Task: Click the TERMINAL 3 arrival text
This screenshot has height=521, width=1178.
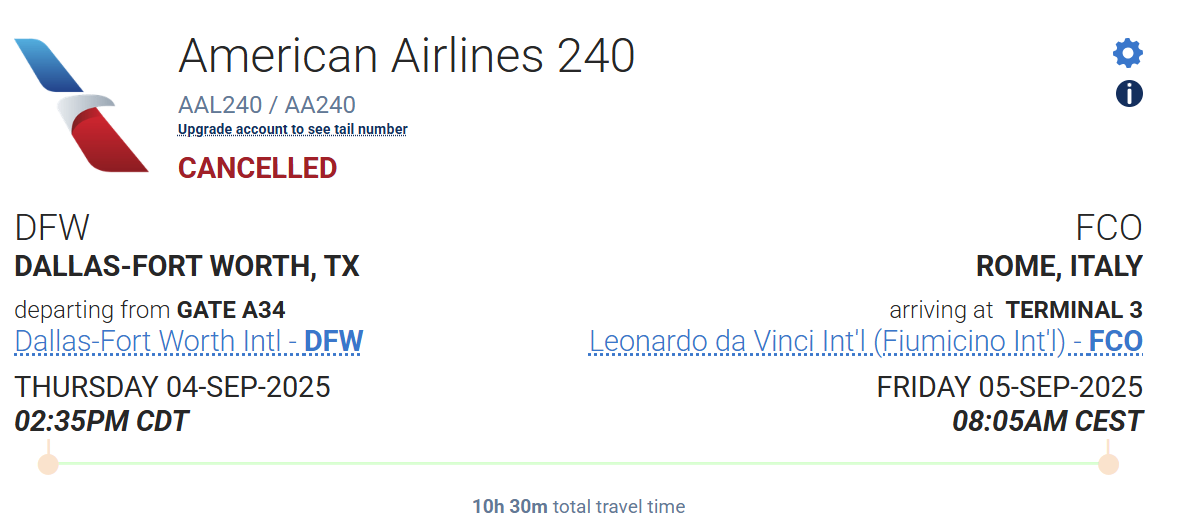Action: pyautogui.click(x=1074, y=310)
